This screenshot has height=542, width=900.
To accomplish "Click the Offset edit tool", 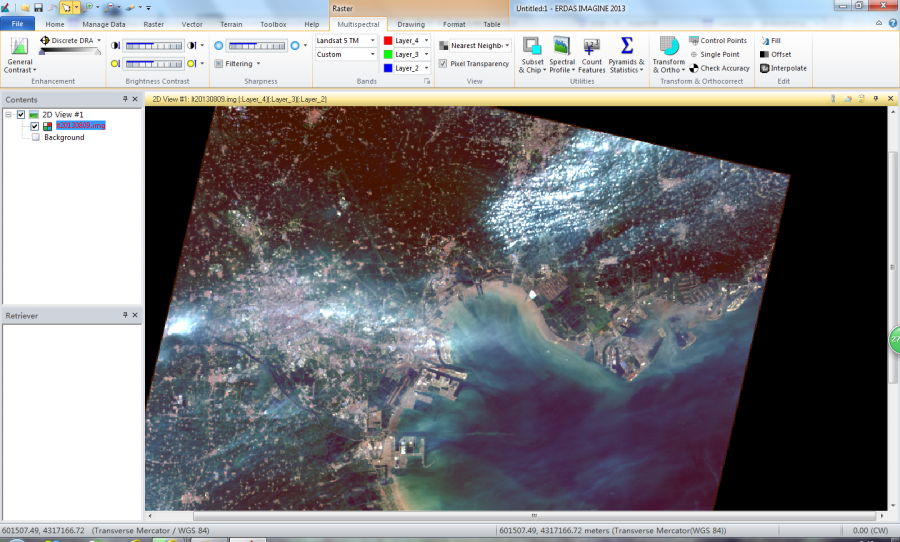I will coord(775,55).
